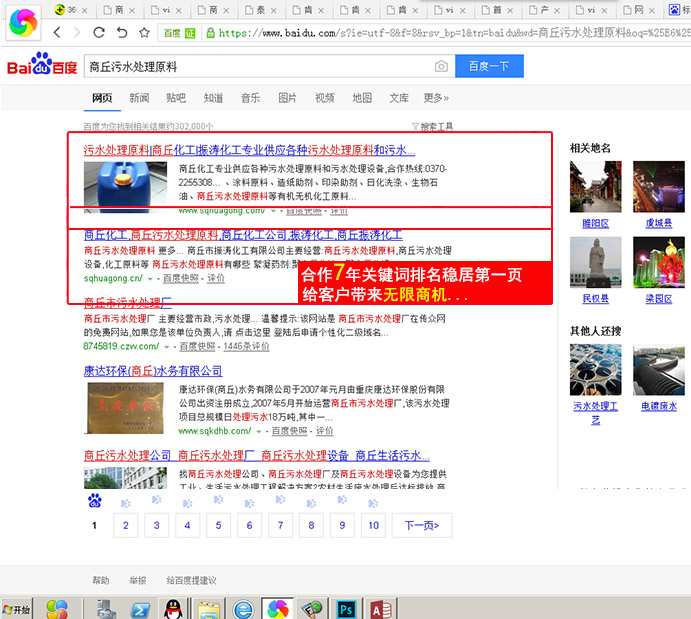Click blue jug result thumbnail
Viewport: 691px width, 619px height.
point(126,187)
